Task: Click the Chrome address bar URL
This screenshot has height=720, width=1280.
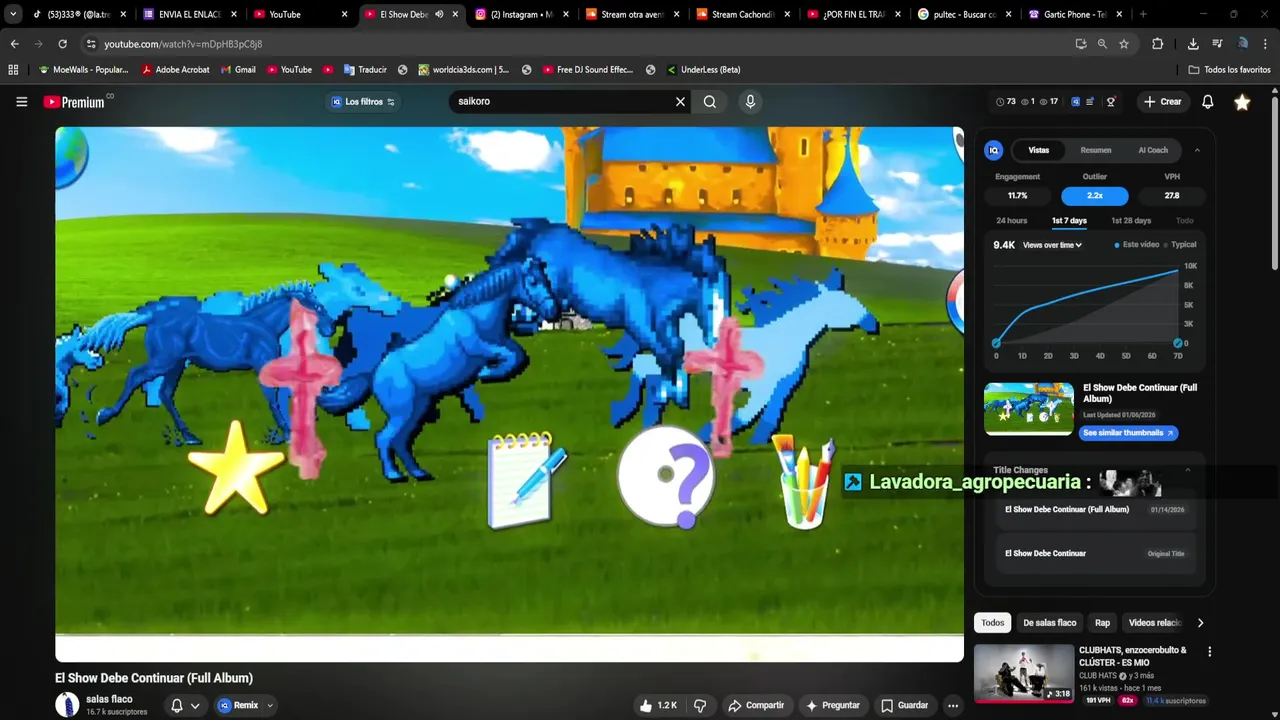Action: 183,44
